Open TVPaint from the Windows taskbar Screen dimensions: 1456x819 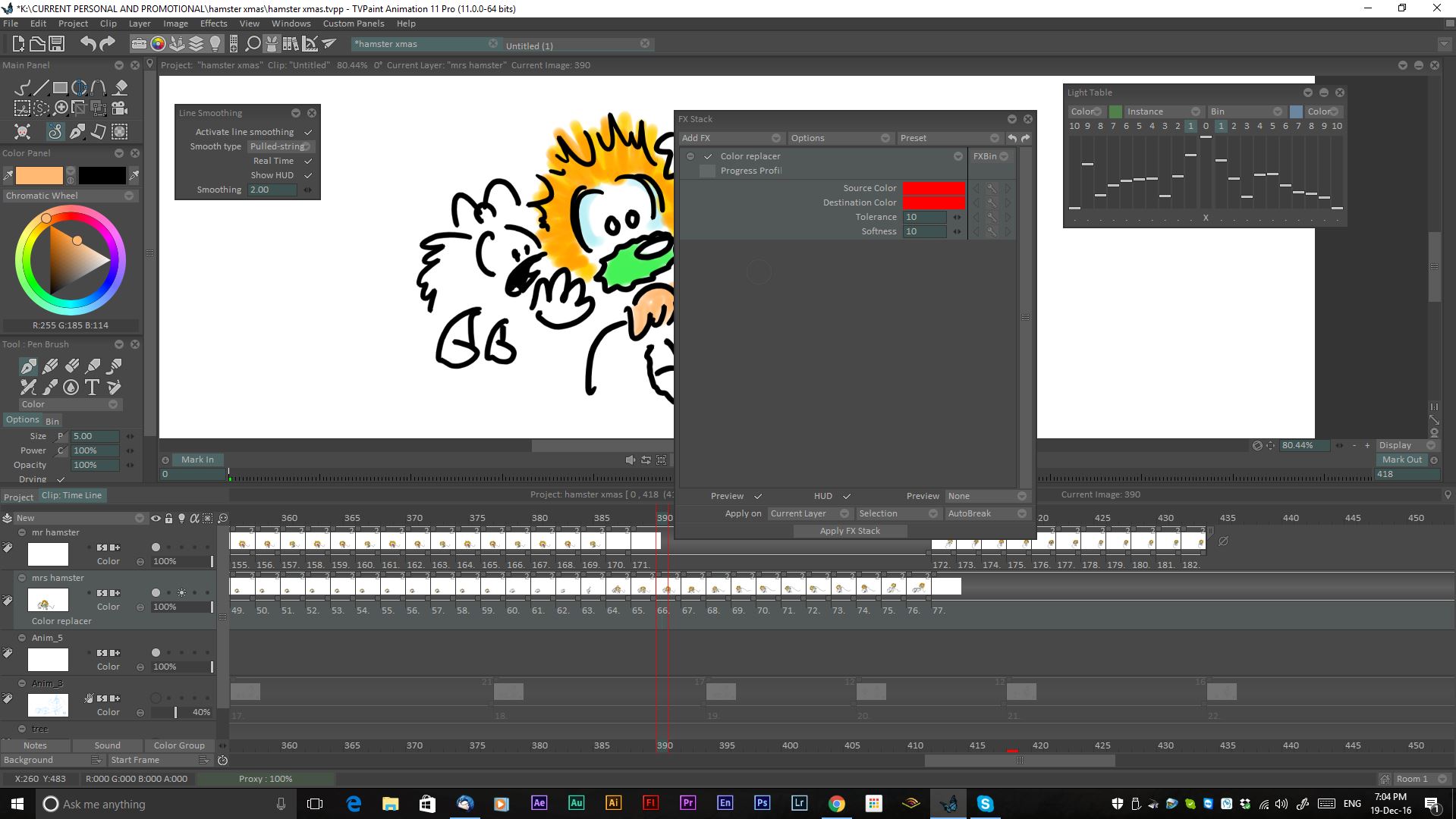(948, 804)
